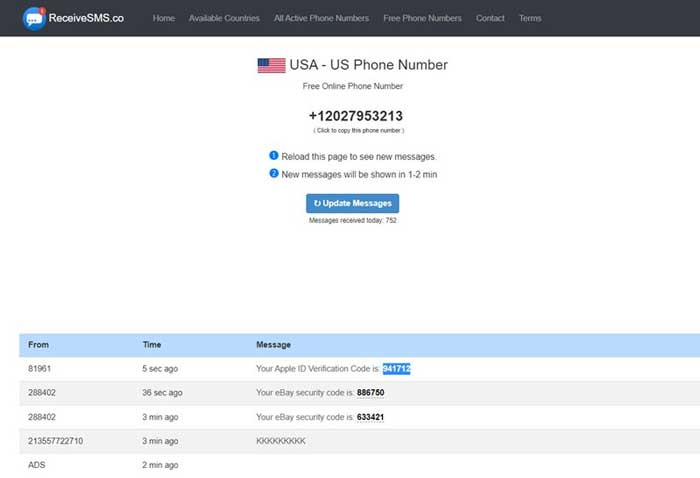This screenshot has width=700, height=478.
Task: Select Apple ID verification code 941712
Action: click(x=396, y=369)
